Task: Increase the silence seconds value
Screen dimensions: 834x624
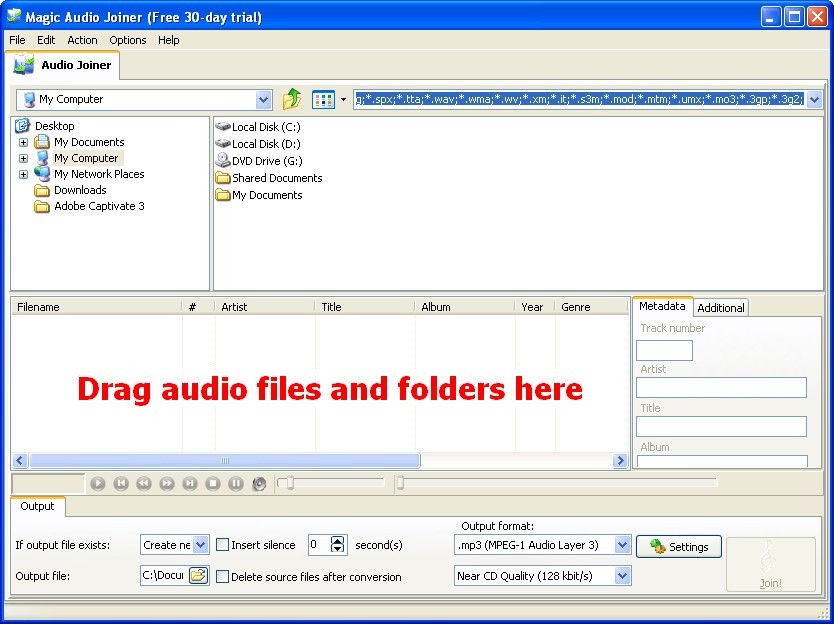Action: click(x=338, y=540)
